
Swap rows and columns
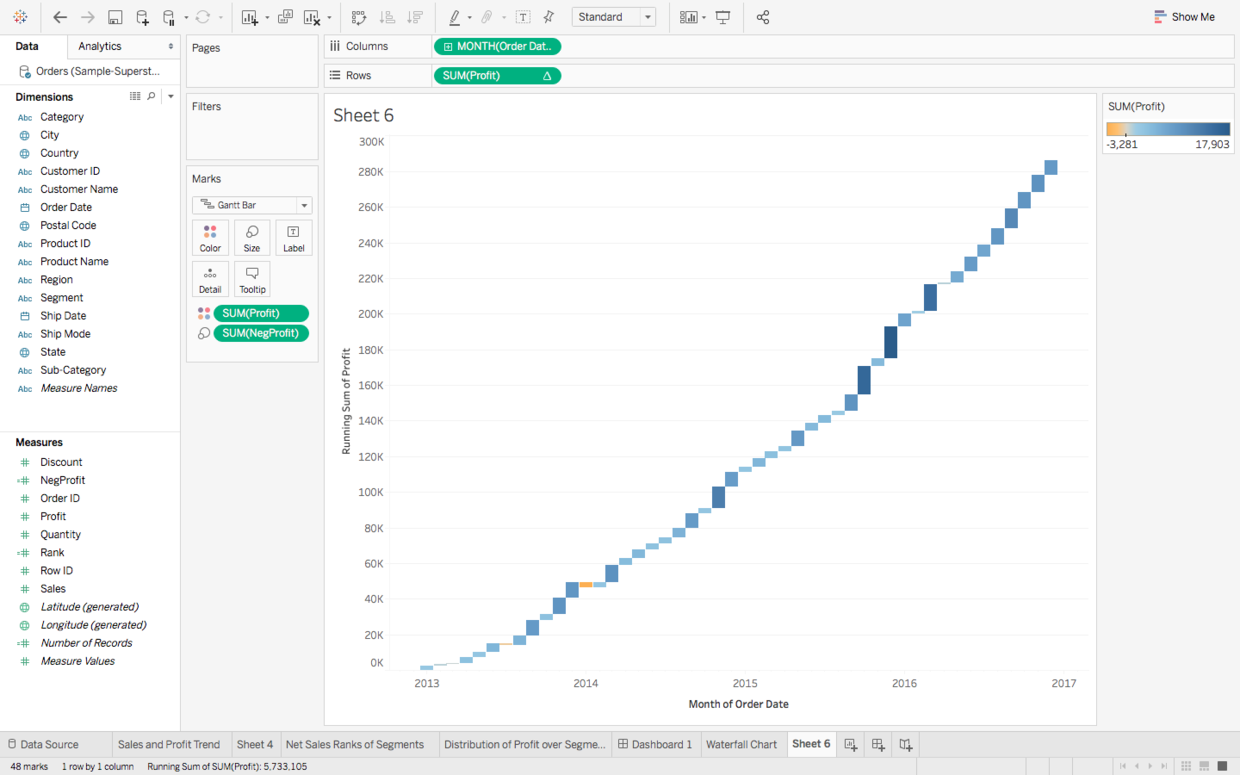359,17
